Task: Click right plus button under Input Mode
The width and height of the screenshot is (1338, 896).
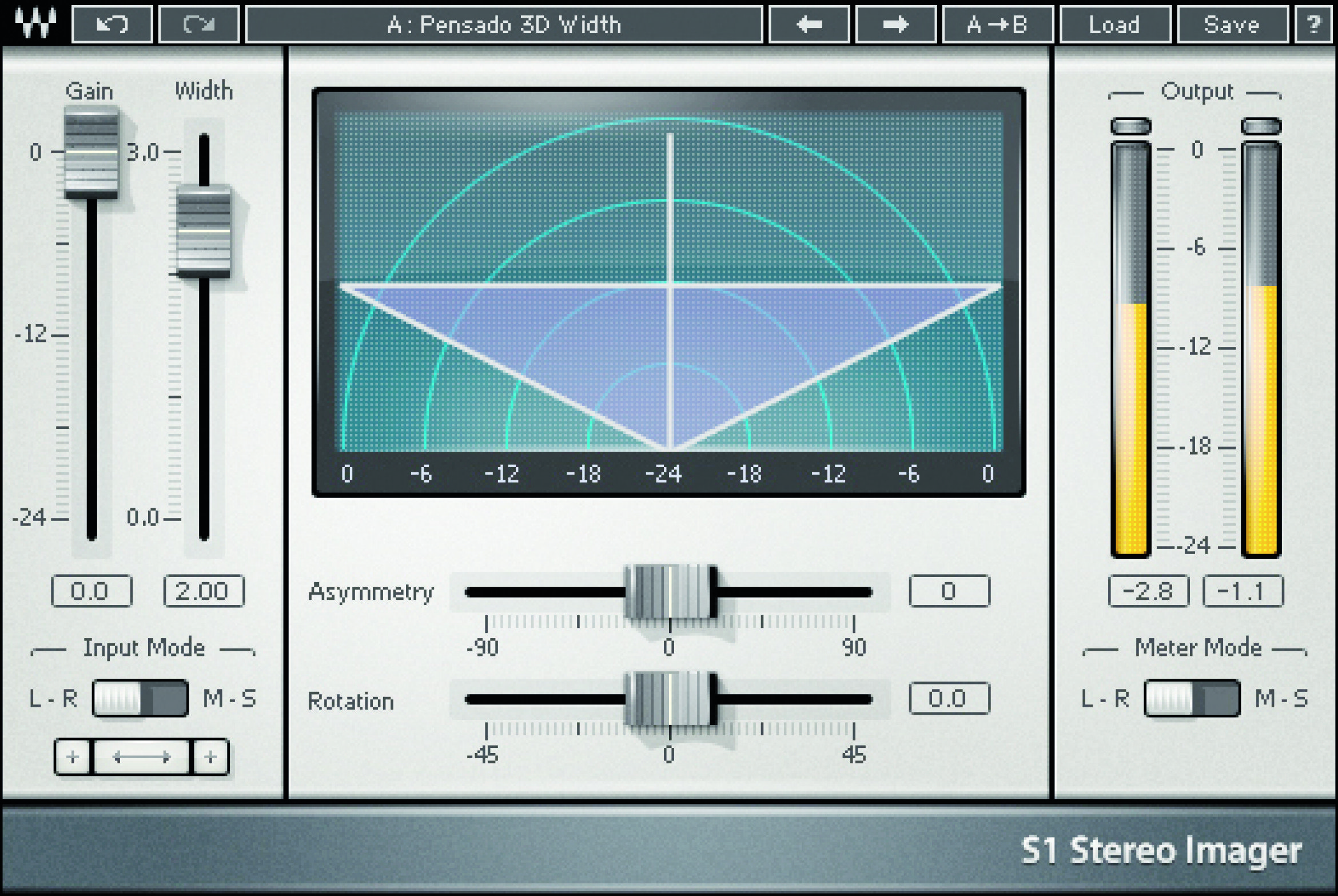Action: (210, 757)
